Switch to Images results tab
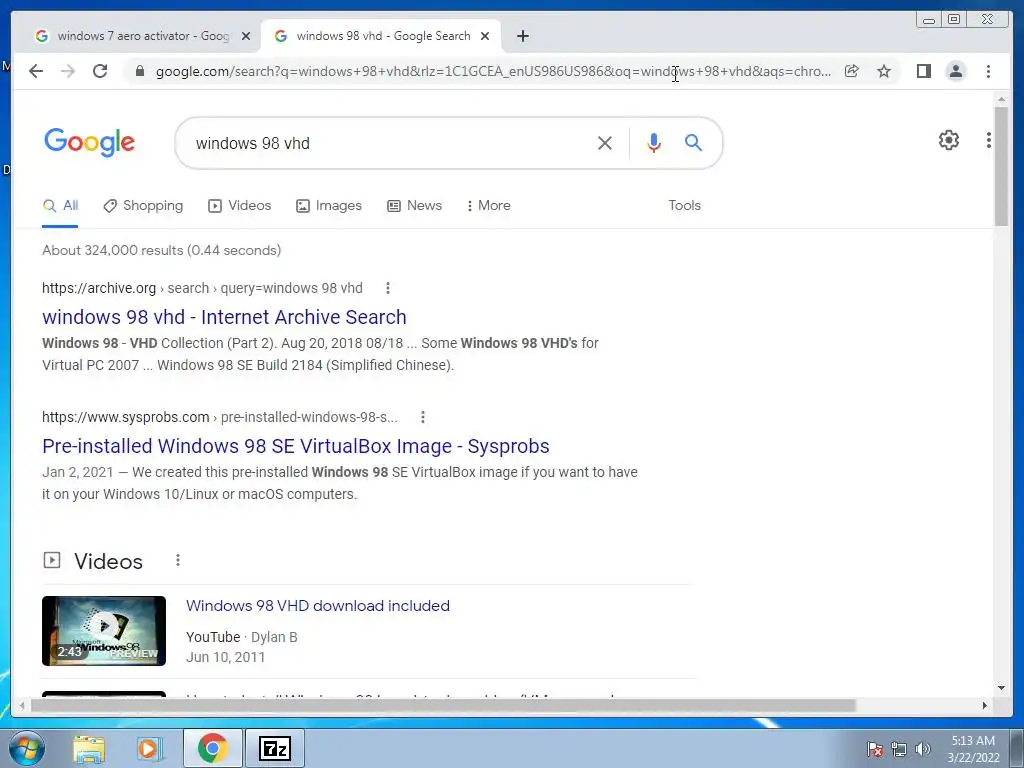Image resolution: width=1024 pixels, height=768 pixels. 328,206
